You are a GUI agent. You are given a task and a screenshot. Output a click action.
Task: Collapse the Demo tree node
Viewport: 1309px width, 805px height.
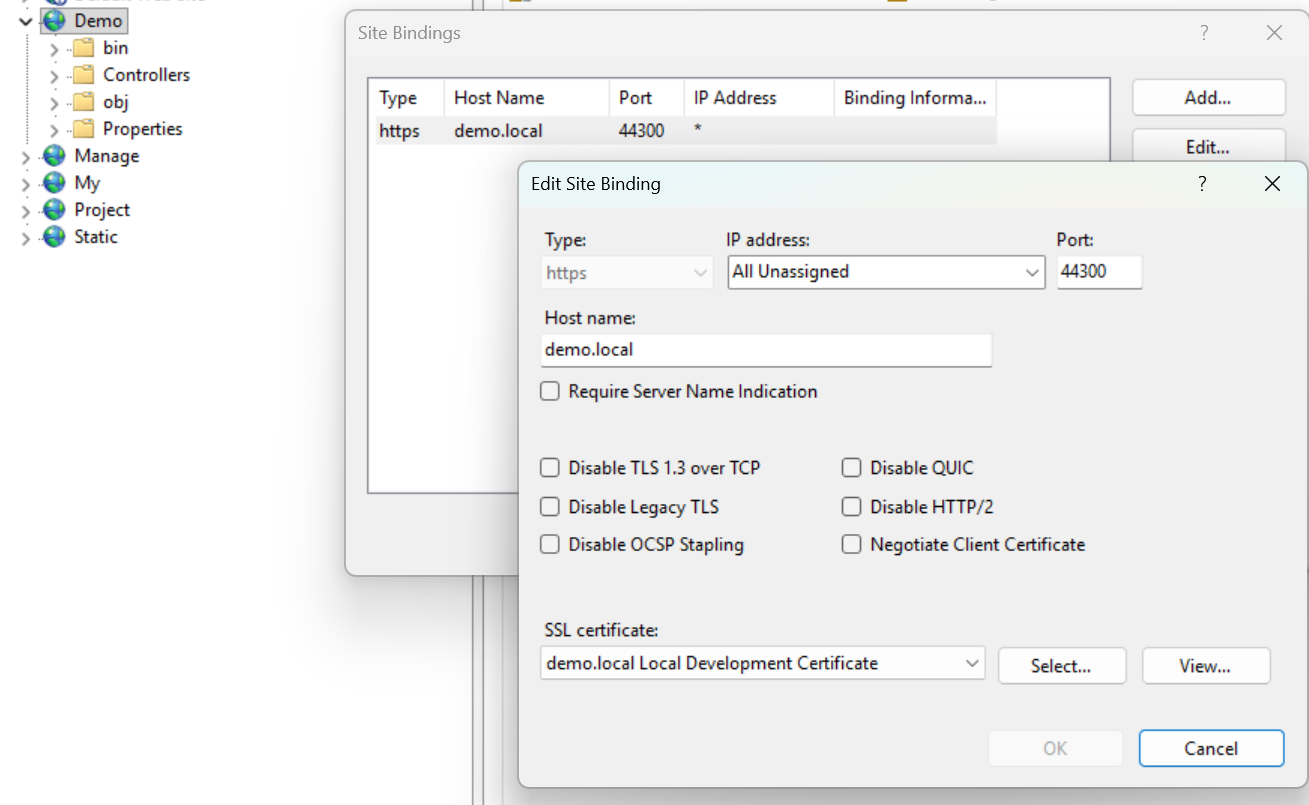click(26, 20)
